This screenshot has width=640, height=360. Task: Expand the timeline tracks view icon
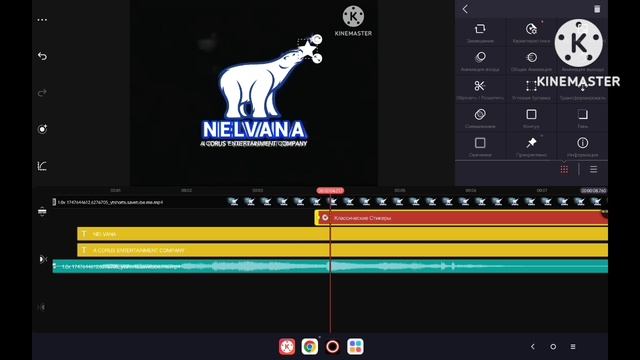point(42,211)
